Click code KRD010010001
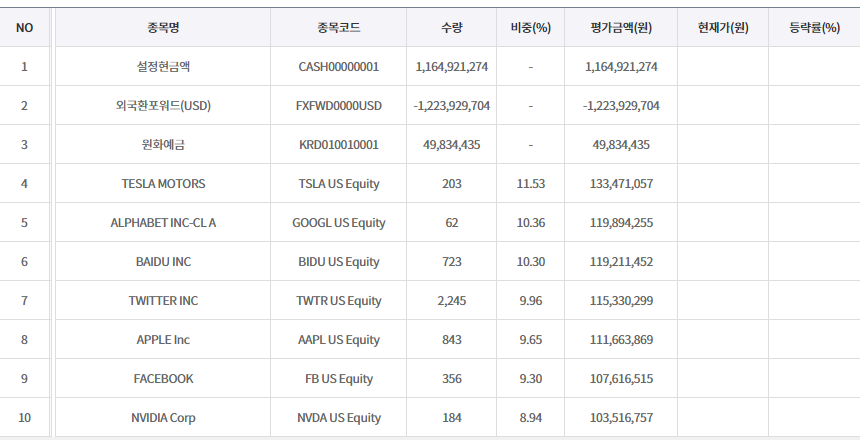 [339, 145]
